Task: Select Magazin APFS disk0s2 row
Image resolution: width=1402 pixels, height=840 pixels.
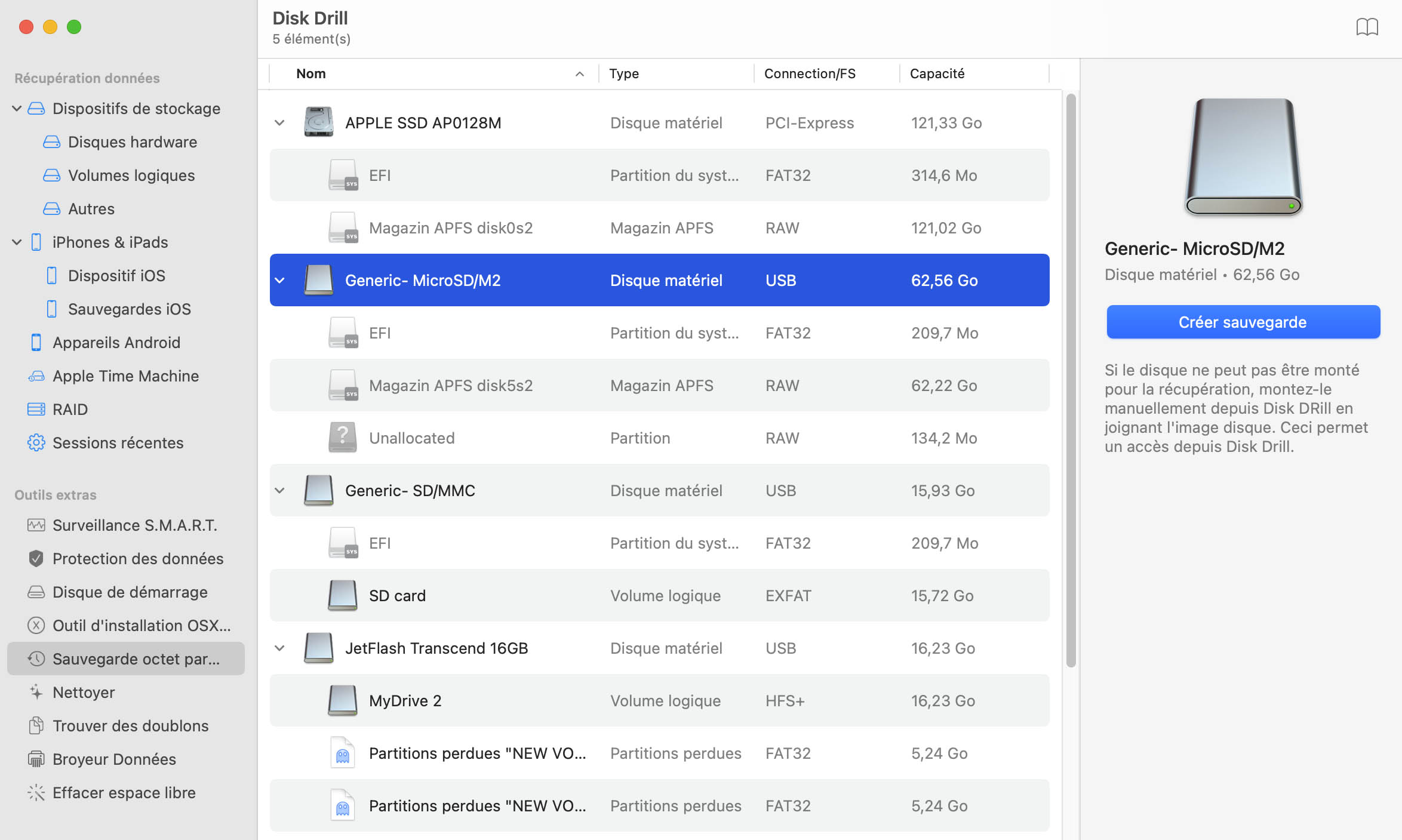Action: [659, 228]
